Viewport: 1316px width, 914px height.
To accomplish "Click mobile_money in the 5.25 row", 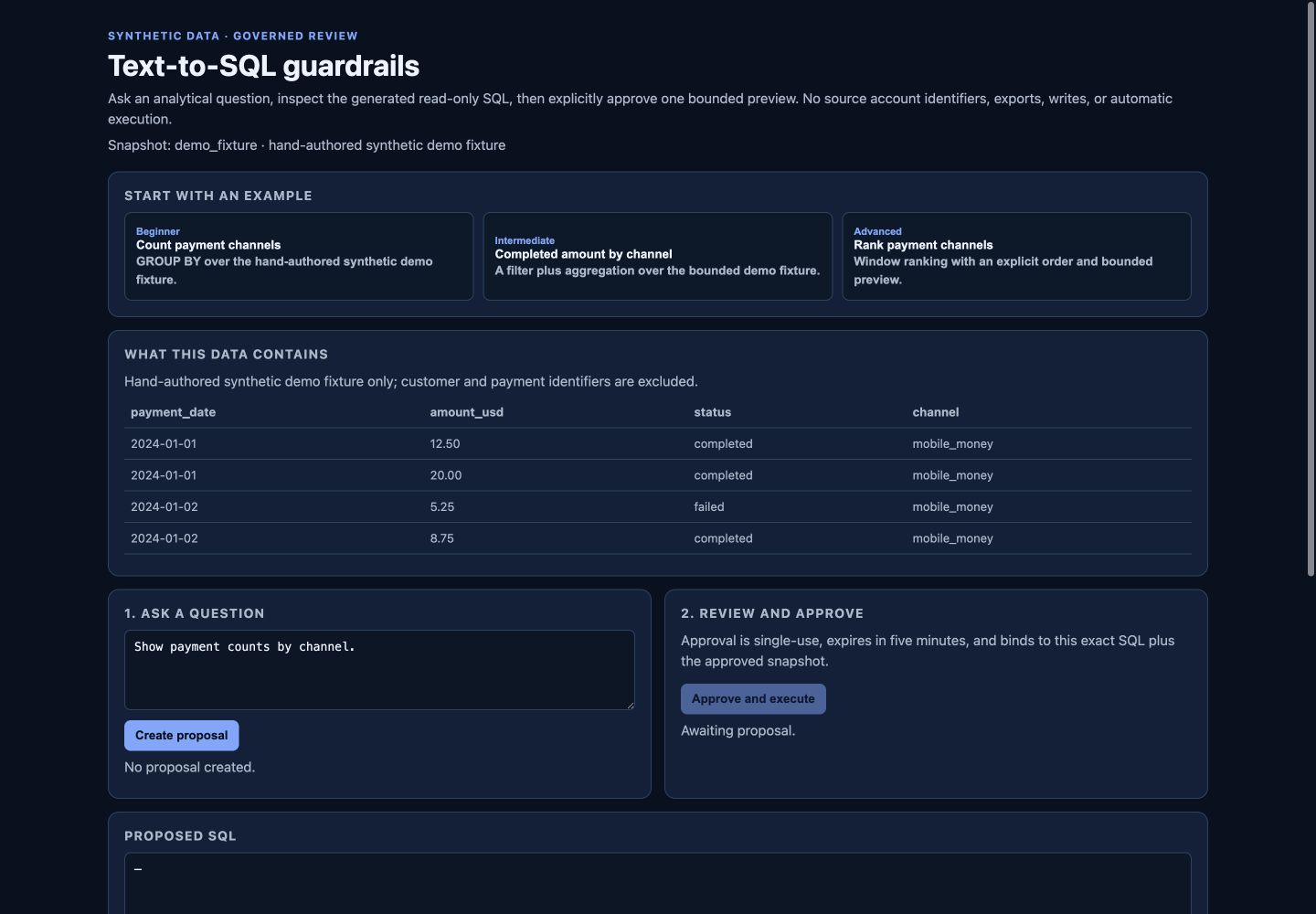I will pyautogui.click(x=952, y=507).
